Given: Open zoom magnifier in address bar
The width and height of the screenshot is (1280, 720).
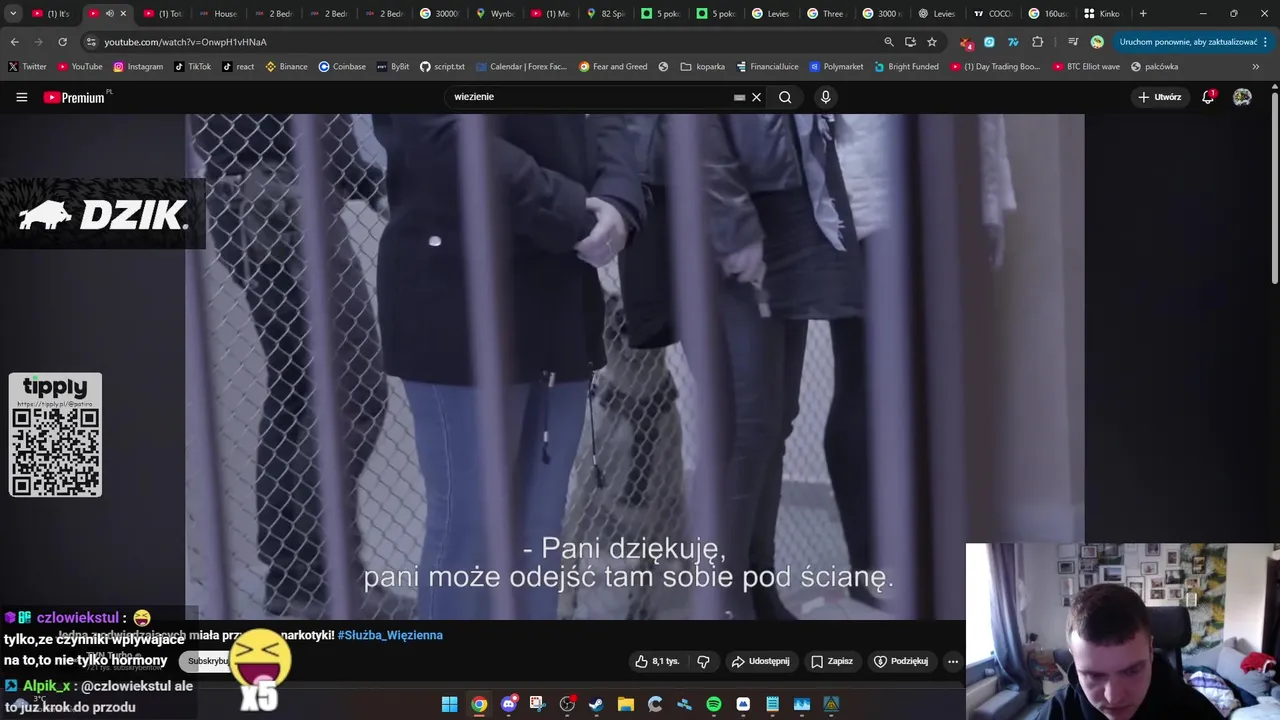Looking at the screenshot, I should 888,42.
